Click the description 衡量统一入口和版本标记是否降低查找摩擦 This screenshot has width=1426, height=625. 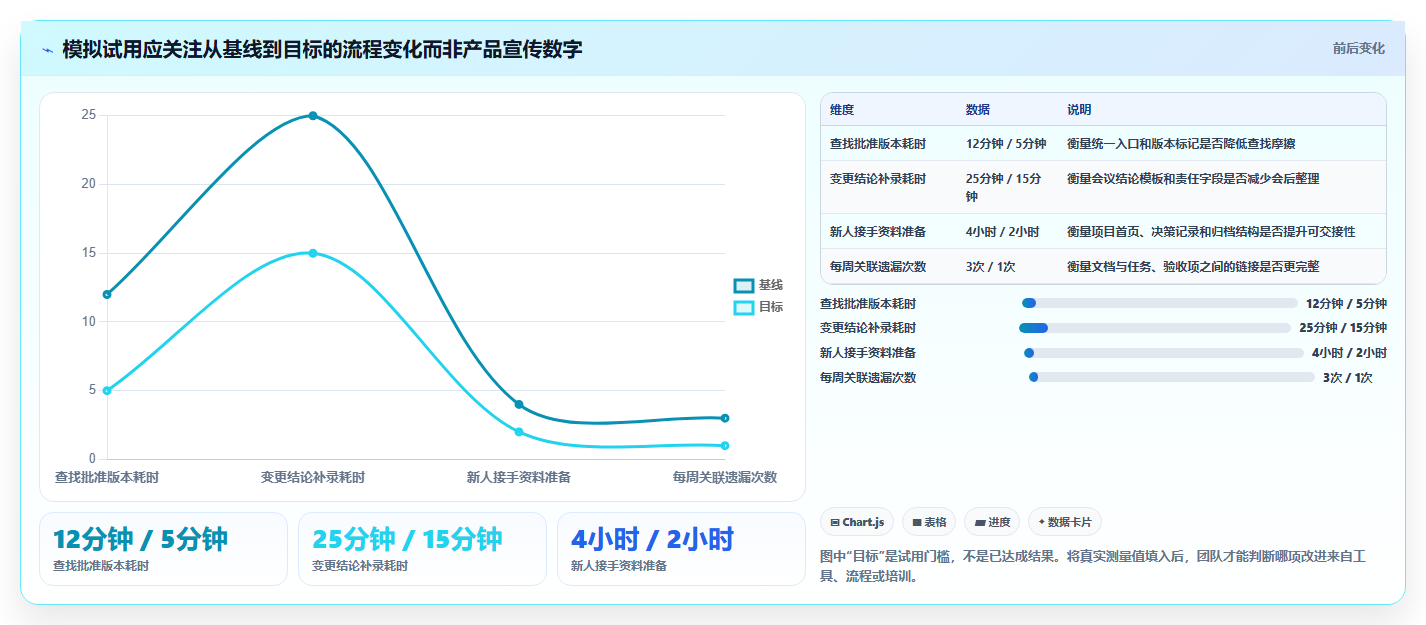(x=1182, y=144)
